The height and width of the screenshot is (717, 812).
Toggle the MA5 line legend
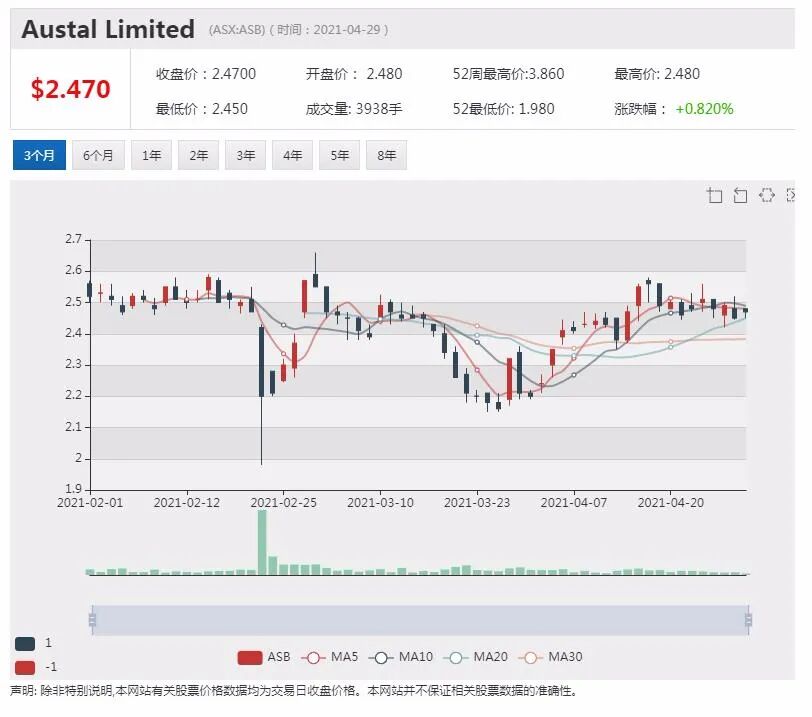(x=329, y=657)
